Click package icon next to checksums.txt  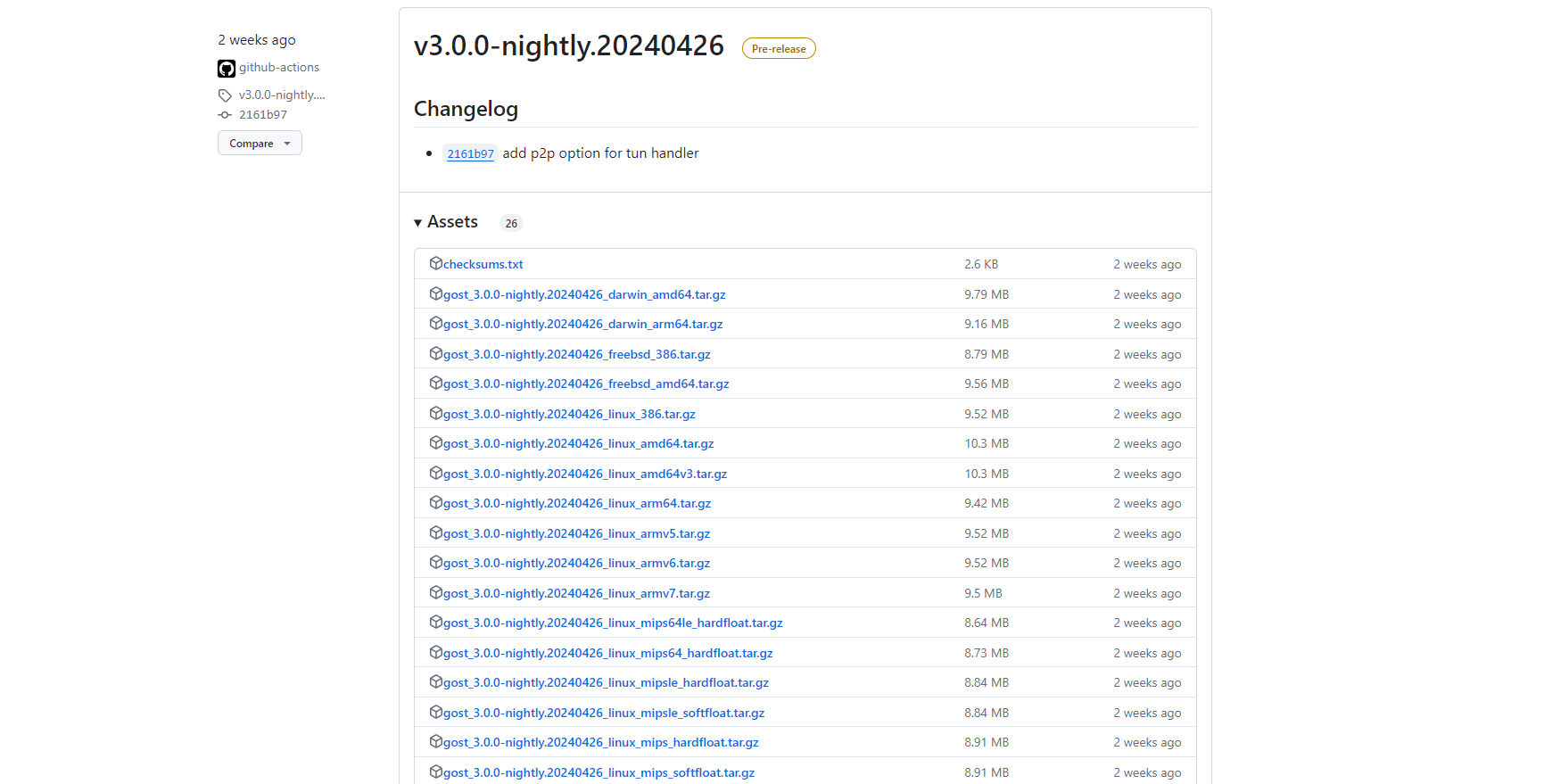pyautogui.click(x=436, y=263)
